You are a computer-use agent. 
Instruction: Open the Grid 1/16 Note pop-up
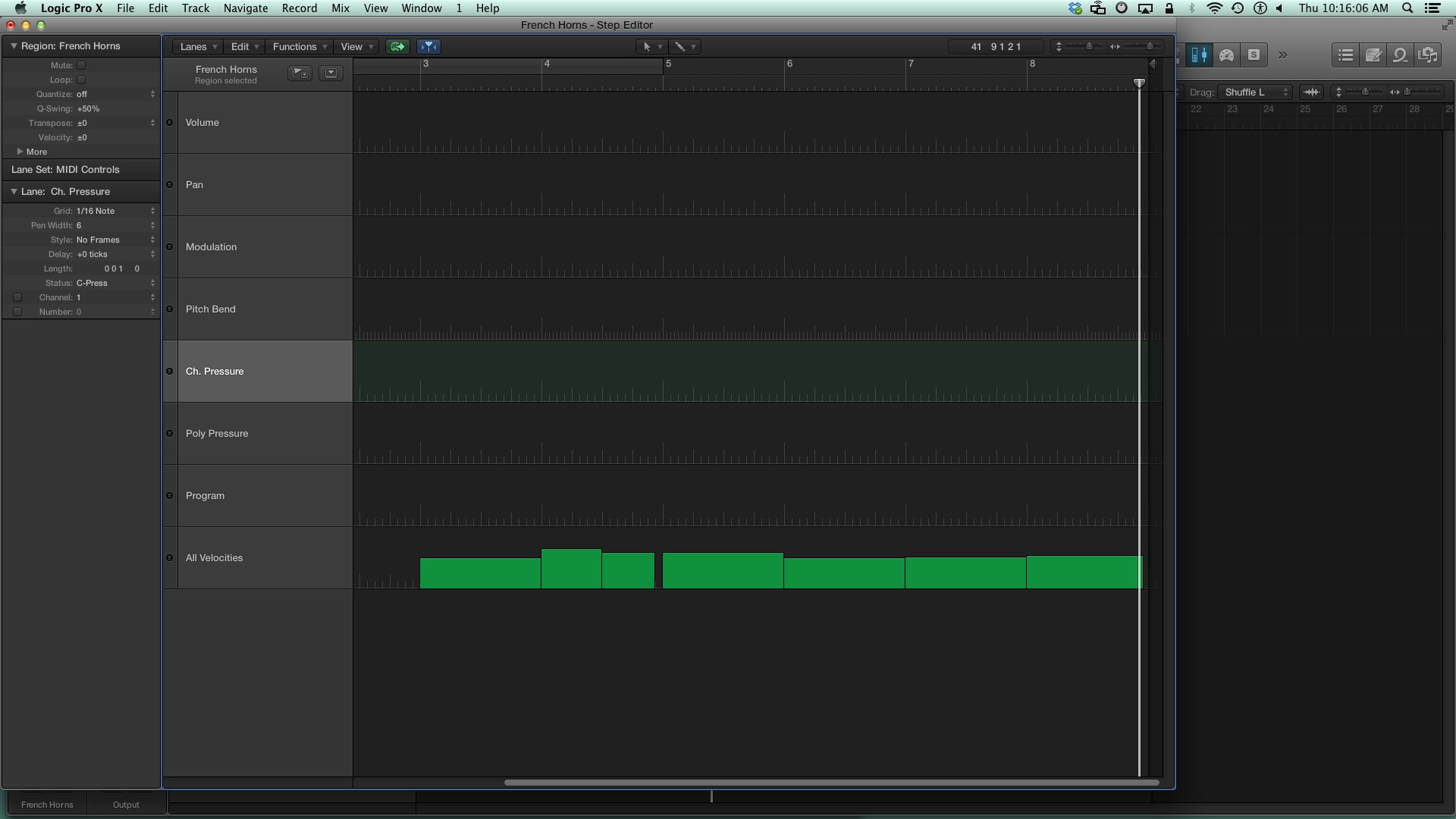[116, 211]
